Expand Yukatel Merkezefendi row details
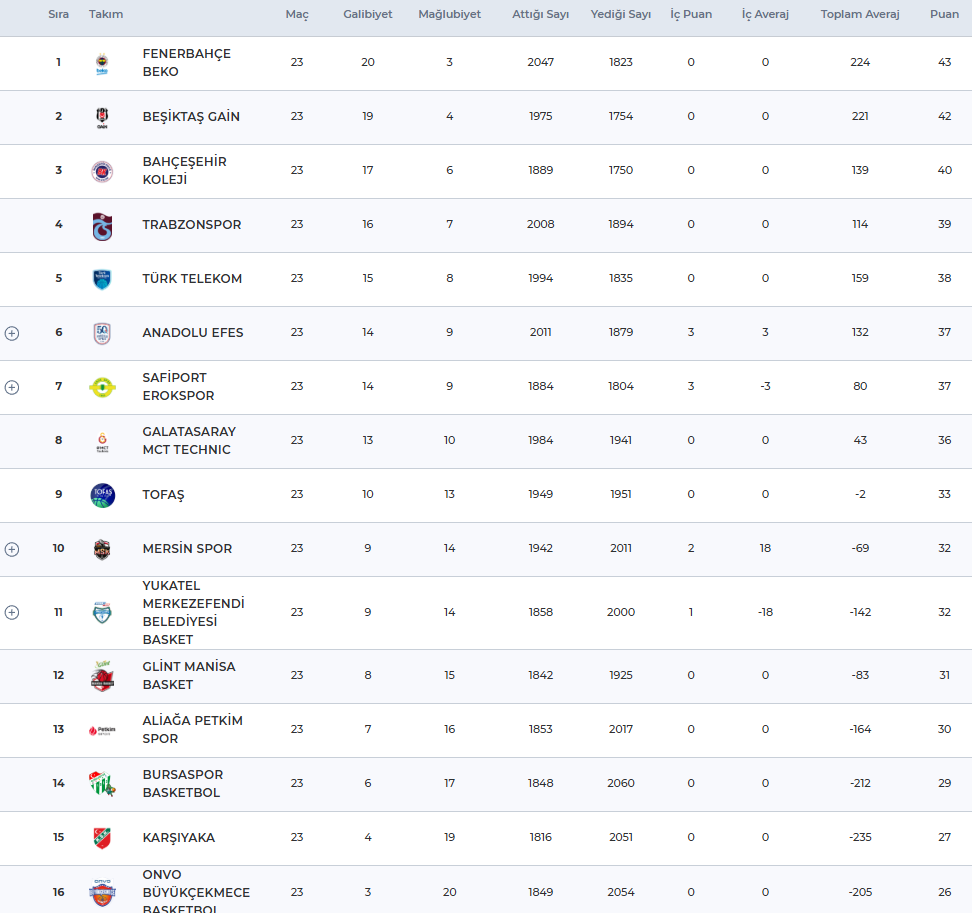The width and height of the screenshot is (972, 913). pyautogui.click(x=12, y=612)
